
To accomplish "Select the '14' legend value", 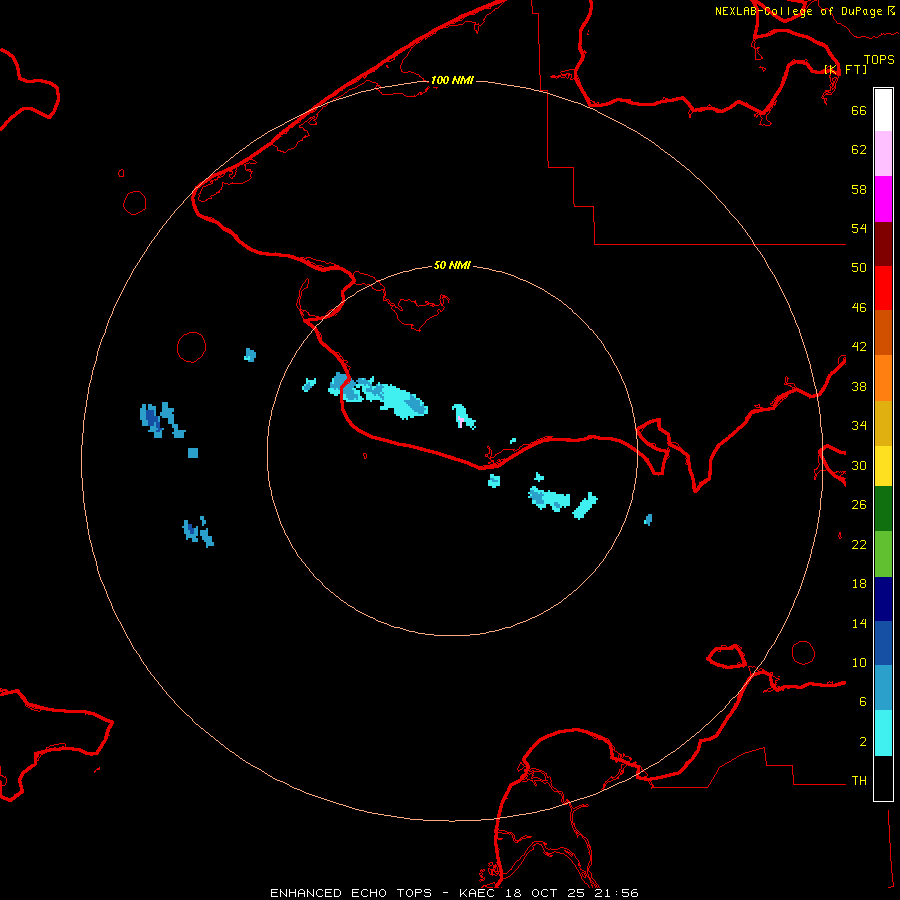I will click(859, 623).
